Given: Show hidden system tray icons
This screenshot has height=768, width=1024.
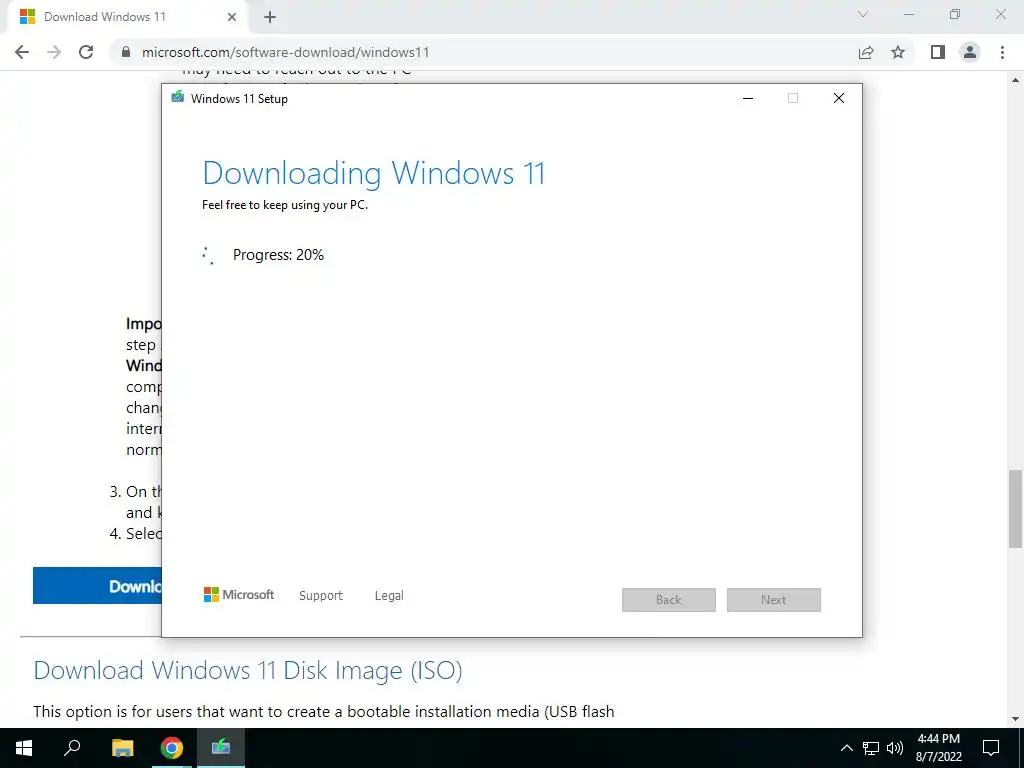Looking at the screenshot, I should tap(846, 748).
